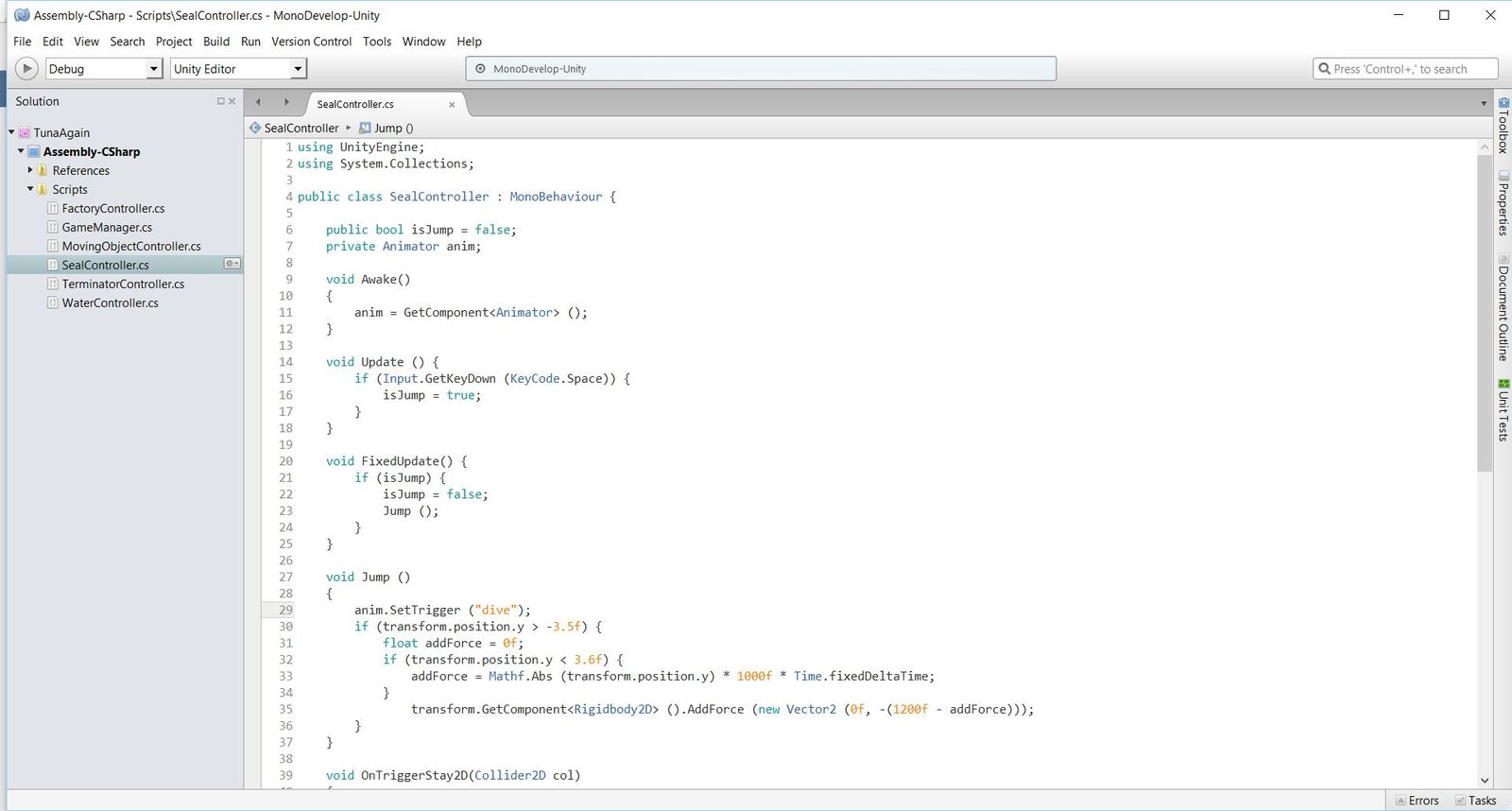Open the Run menu
This screenshot has height=811, width=1512.
click(250, 42)
